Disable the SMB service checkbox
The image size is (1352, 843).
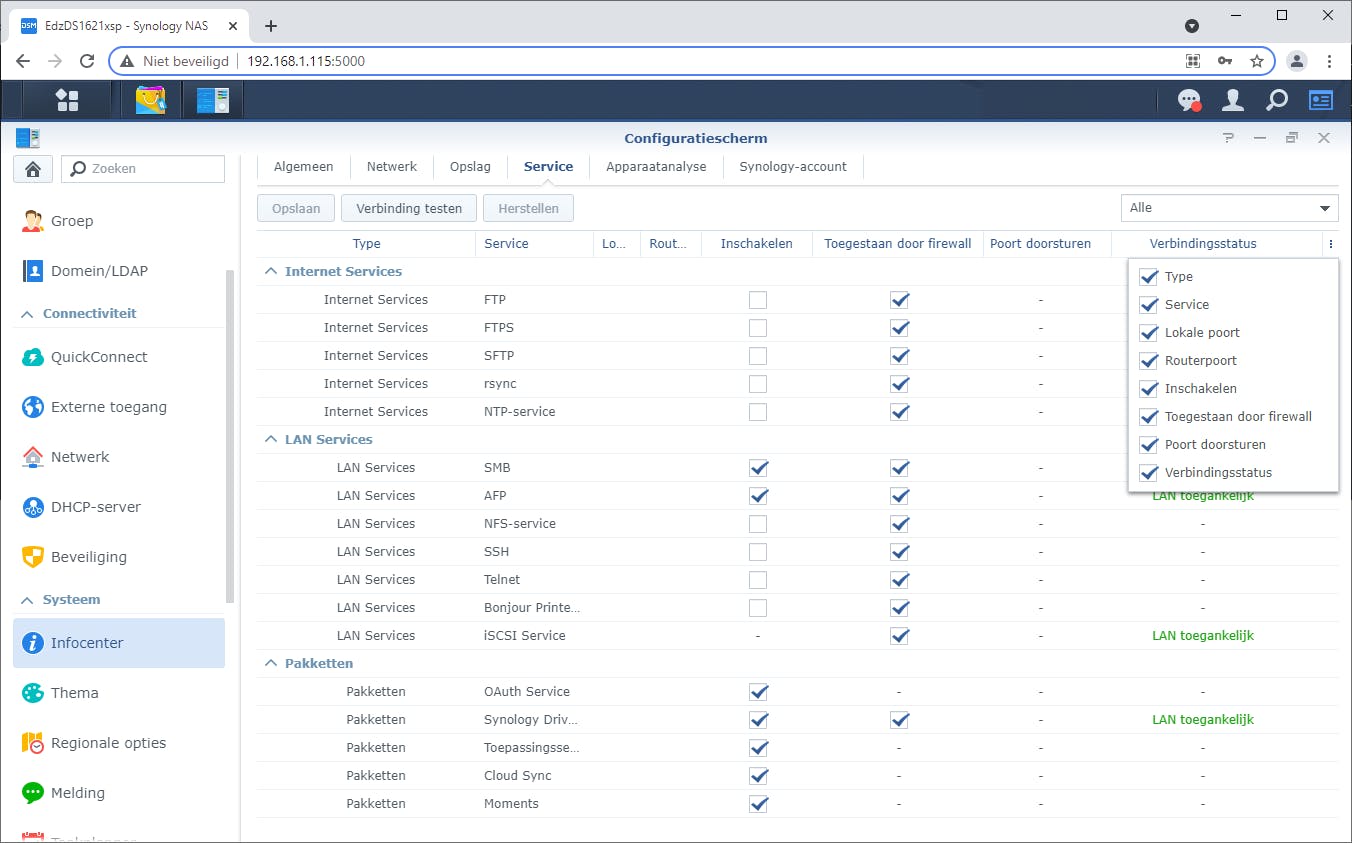pos(758,468)
